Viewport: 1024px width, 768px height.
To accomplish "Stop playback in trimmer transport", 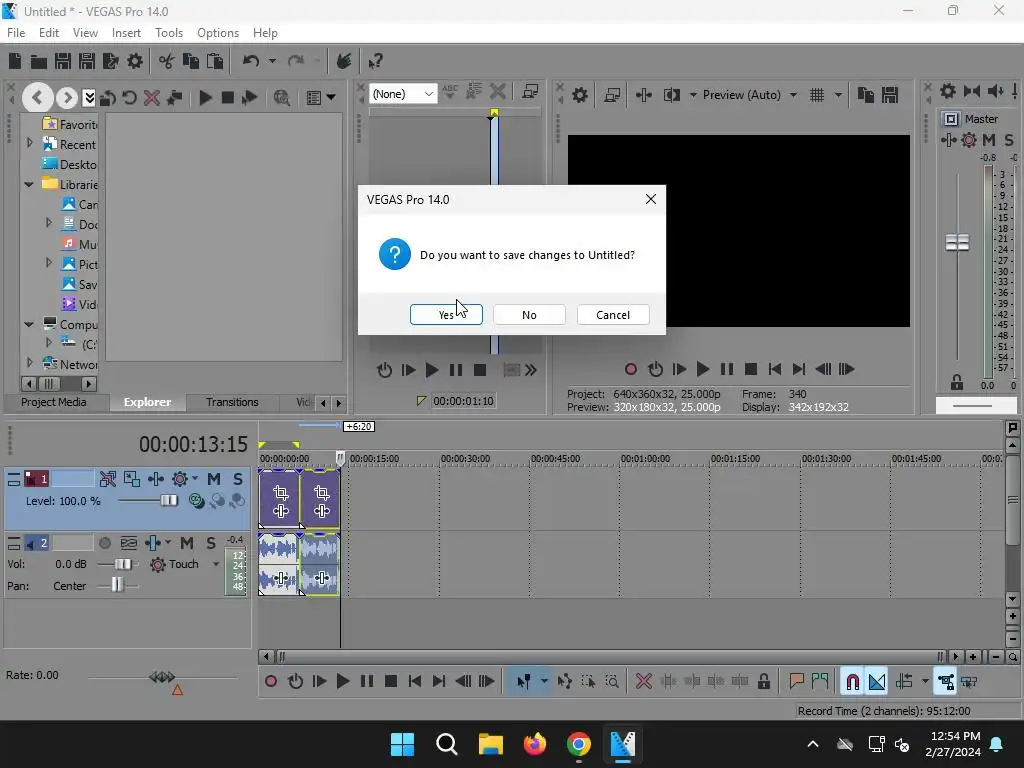I will (x=479, y=370).
